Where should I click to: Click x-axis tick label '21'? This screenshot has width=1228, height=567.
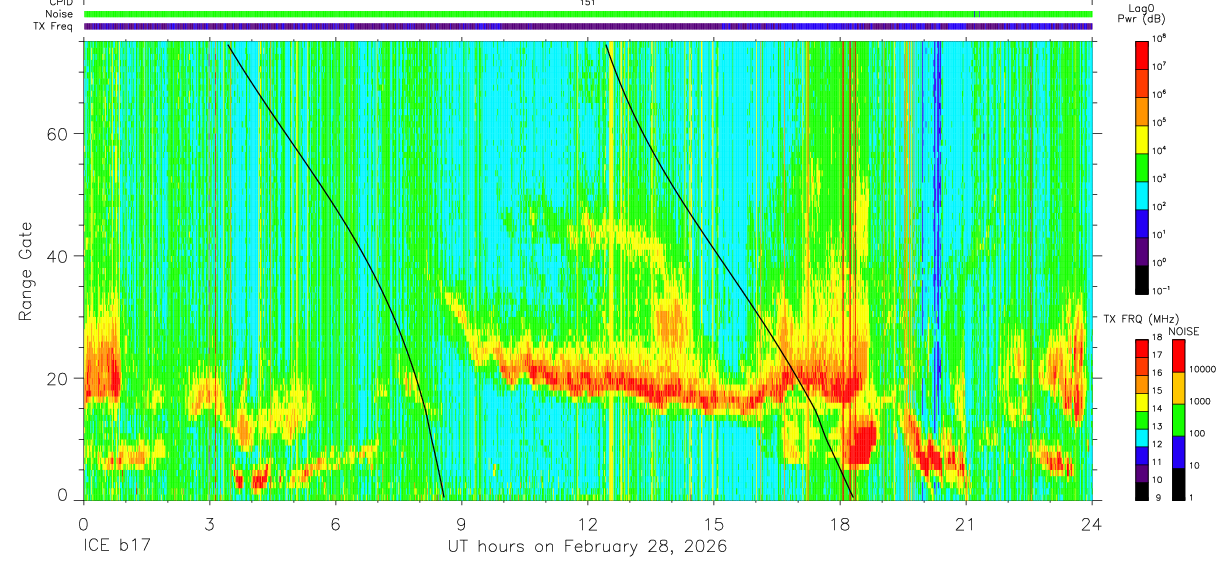966,523
